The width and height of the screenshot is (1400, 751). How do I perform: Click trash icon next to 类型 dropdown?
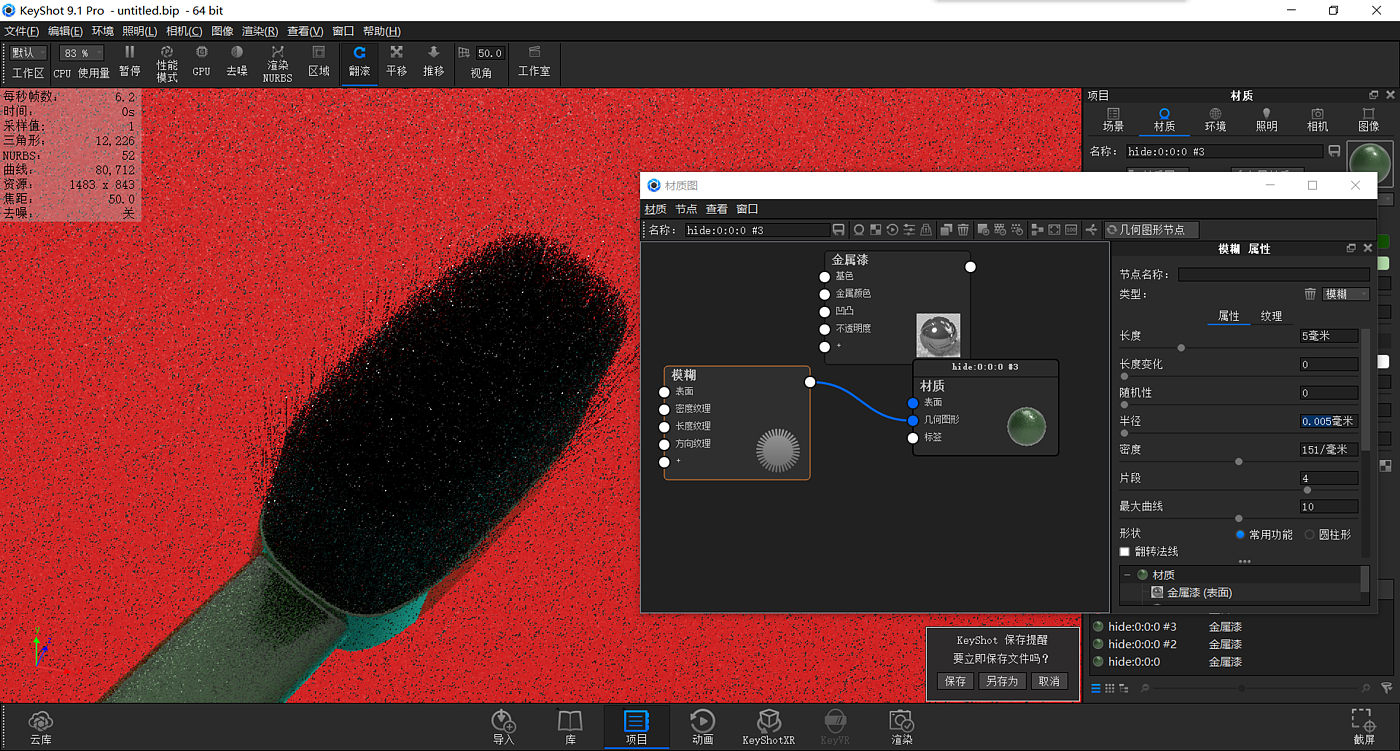click(x=1310, y=294)
